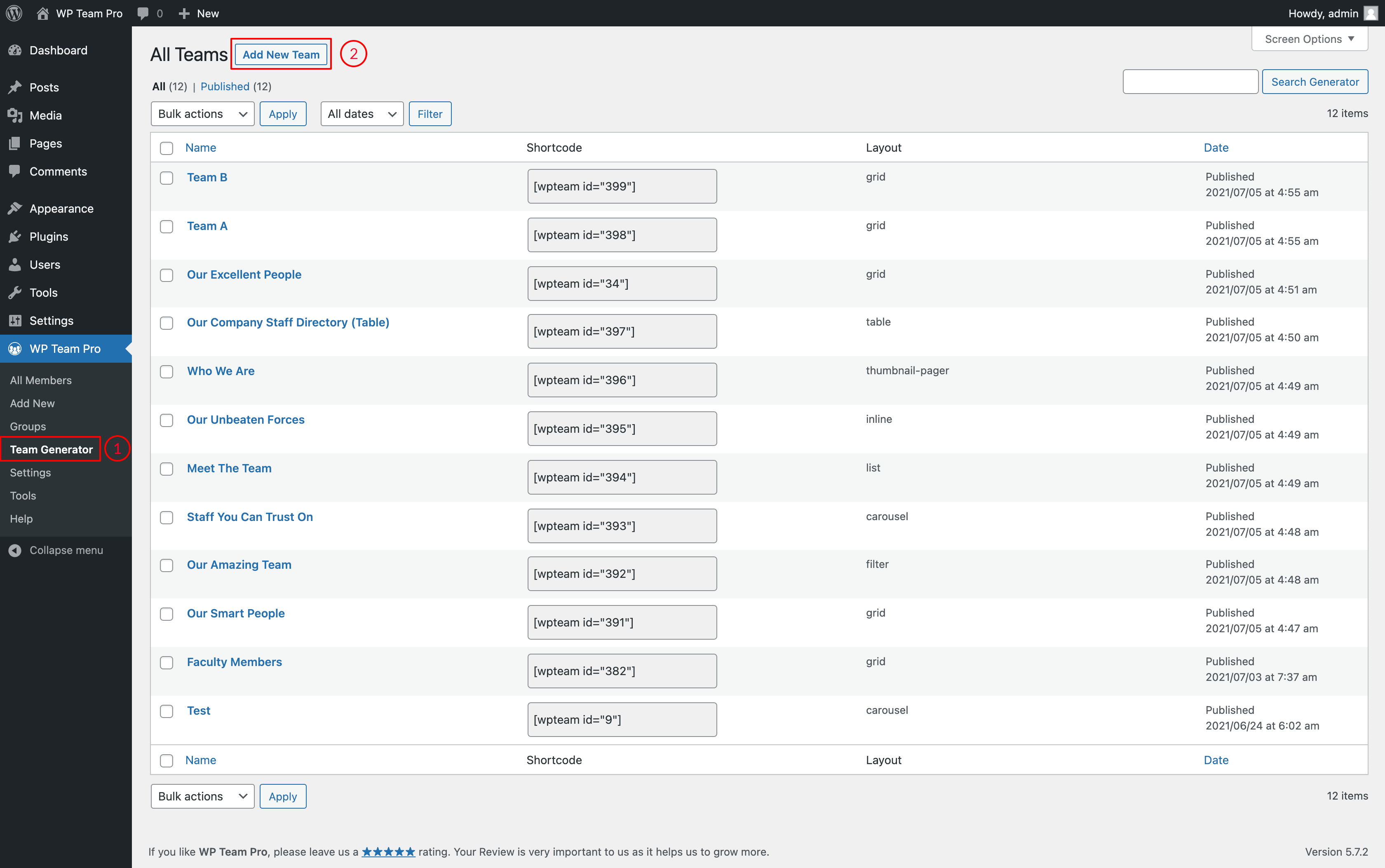Check the Team B row checkbox
Image resolution: width=1385 pixels, height=868 pixels.
click(167, 178)
